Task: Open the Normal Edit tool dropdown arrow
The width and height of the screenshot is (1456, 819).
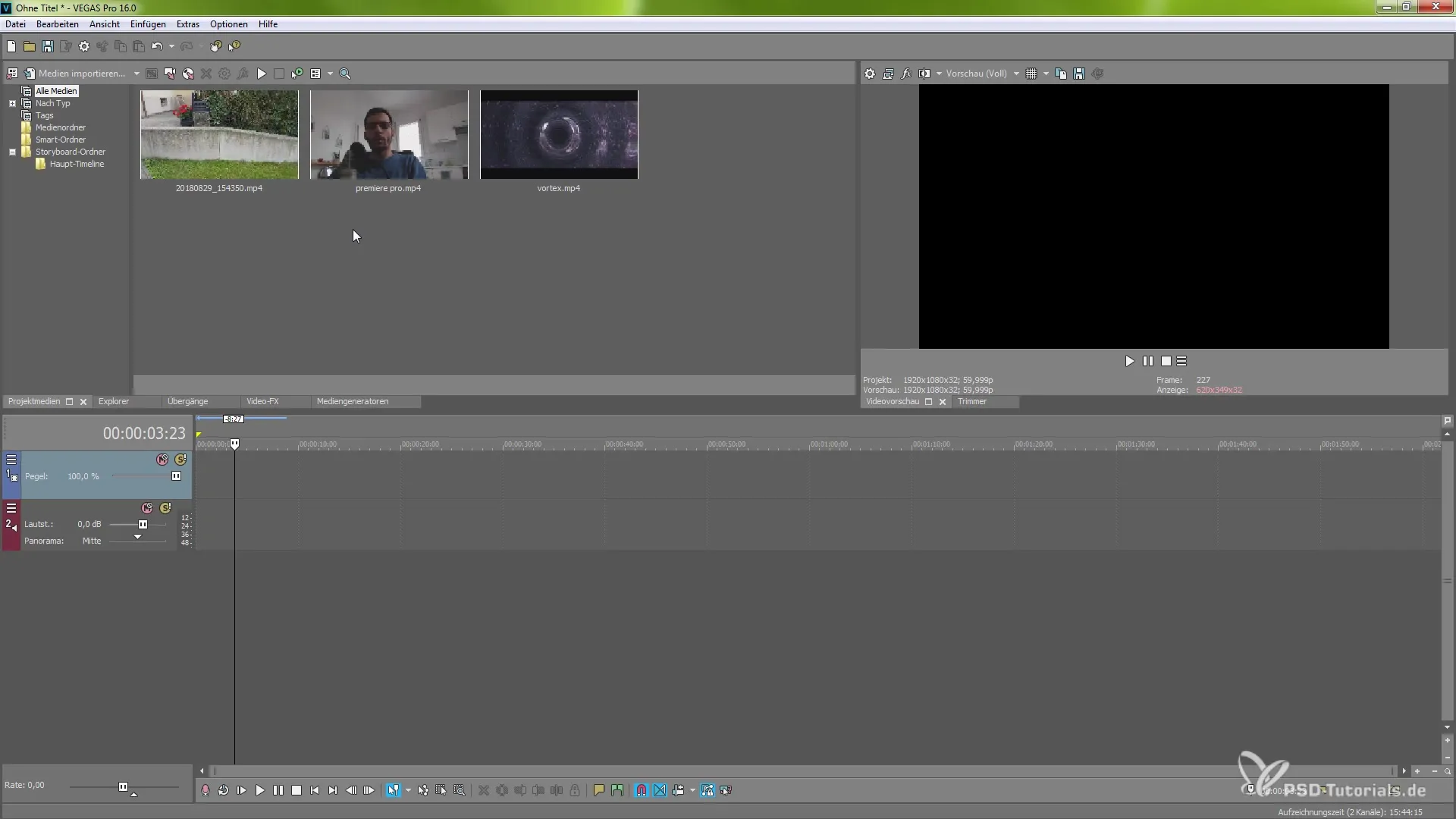Action: click(x=408, y=790)
